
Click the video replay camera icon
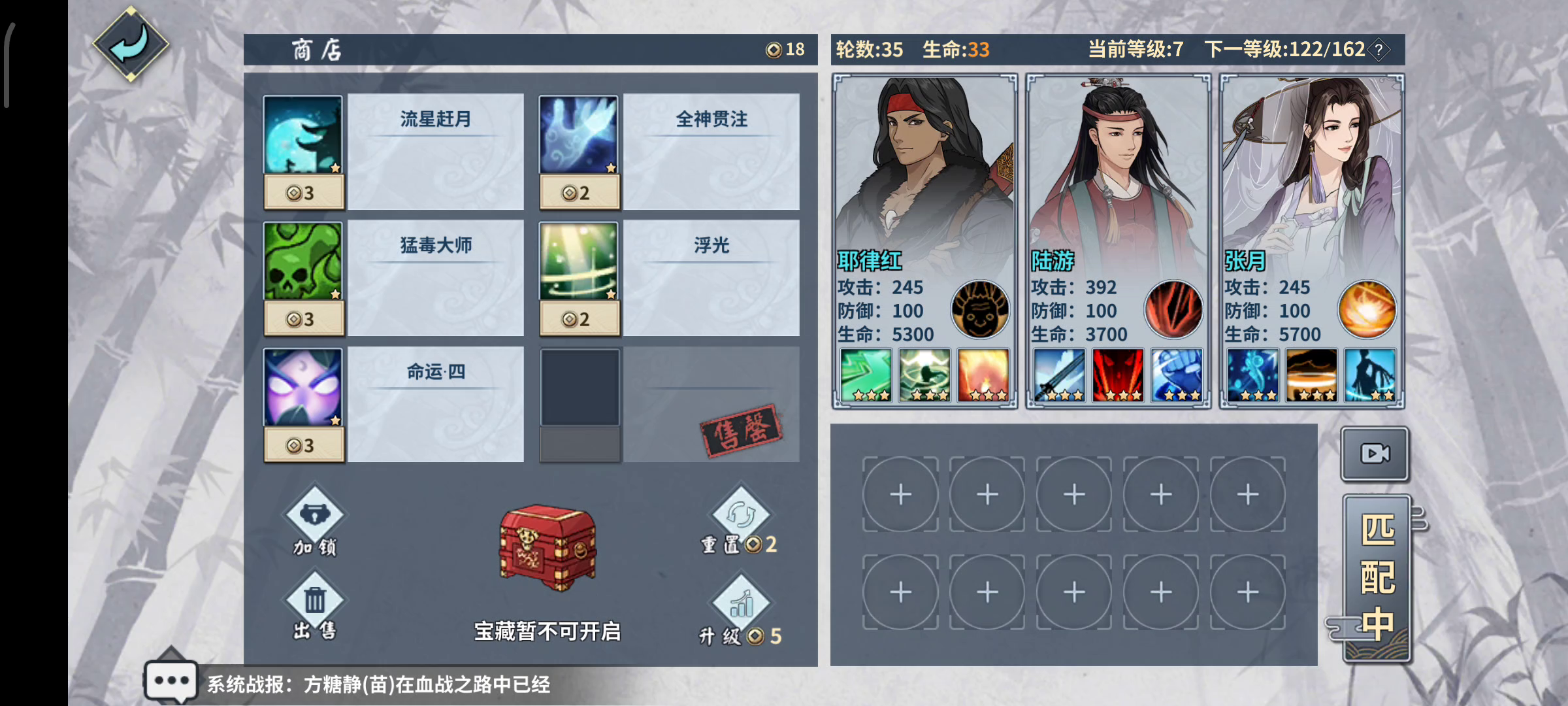[x=1375, y=454]
